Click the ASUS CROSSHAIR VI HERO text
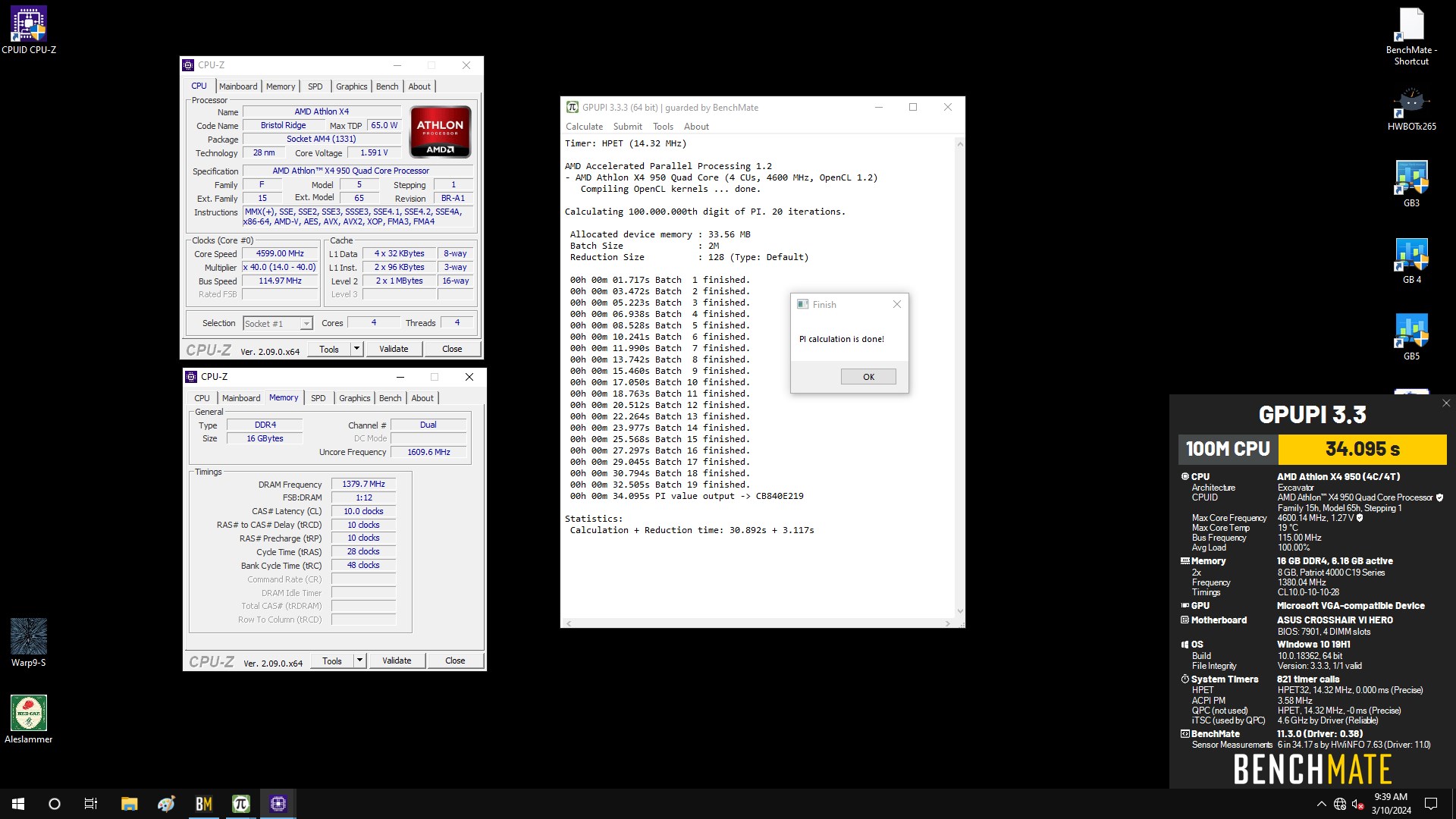The width and height of the screenshot is (1456, 819). pos(1335,620)
